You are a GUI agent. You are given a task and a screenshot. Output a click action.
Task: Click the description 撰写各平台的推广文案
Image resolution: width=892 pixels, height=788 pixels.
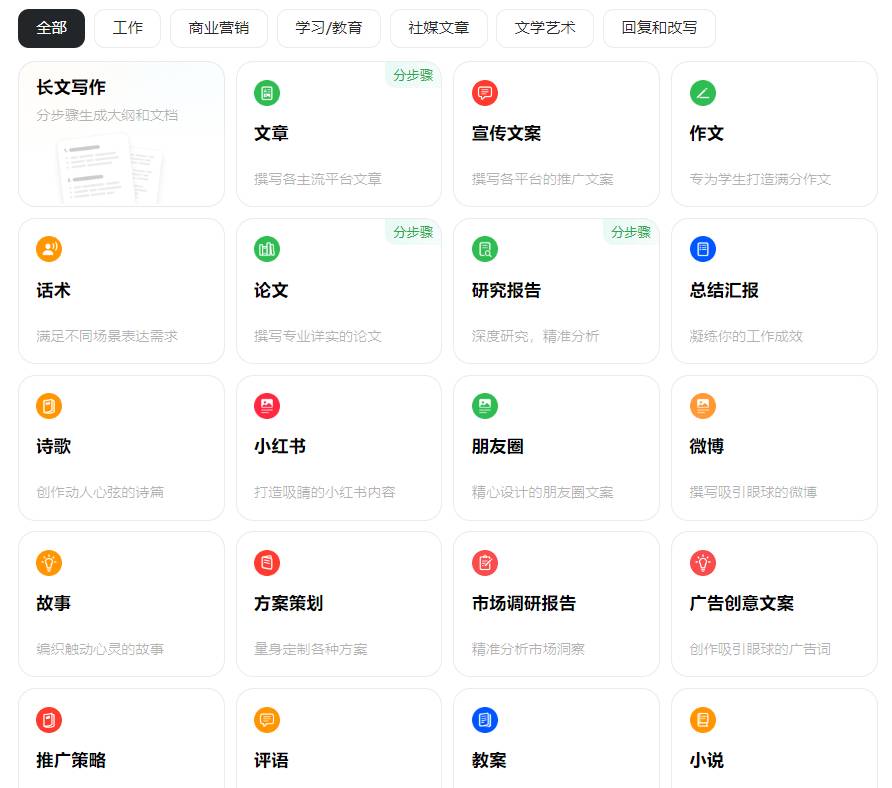pos(543,179)
